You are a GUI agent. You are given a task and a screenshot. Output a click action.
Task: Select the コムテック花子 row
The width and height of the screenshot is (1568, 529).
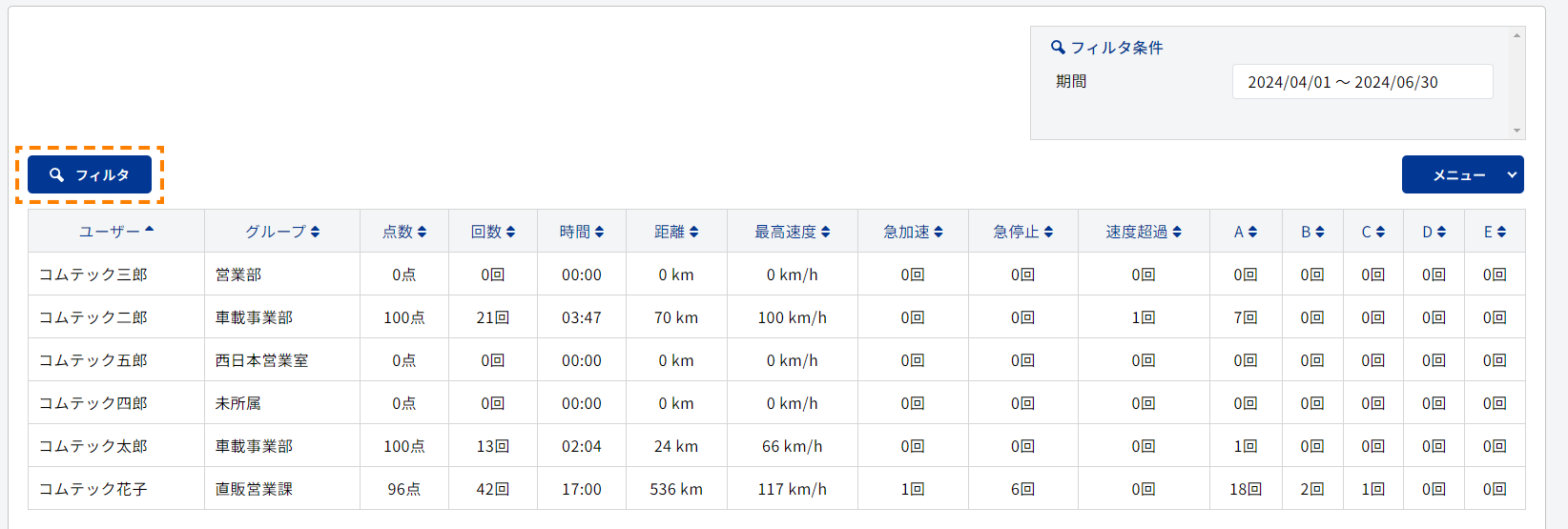pos(776,489)
